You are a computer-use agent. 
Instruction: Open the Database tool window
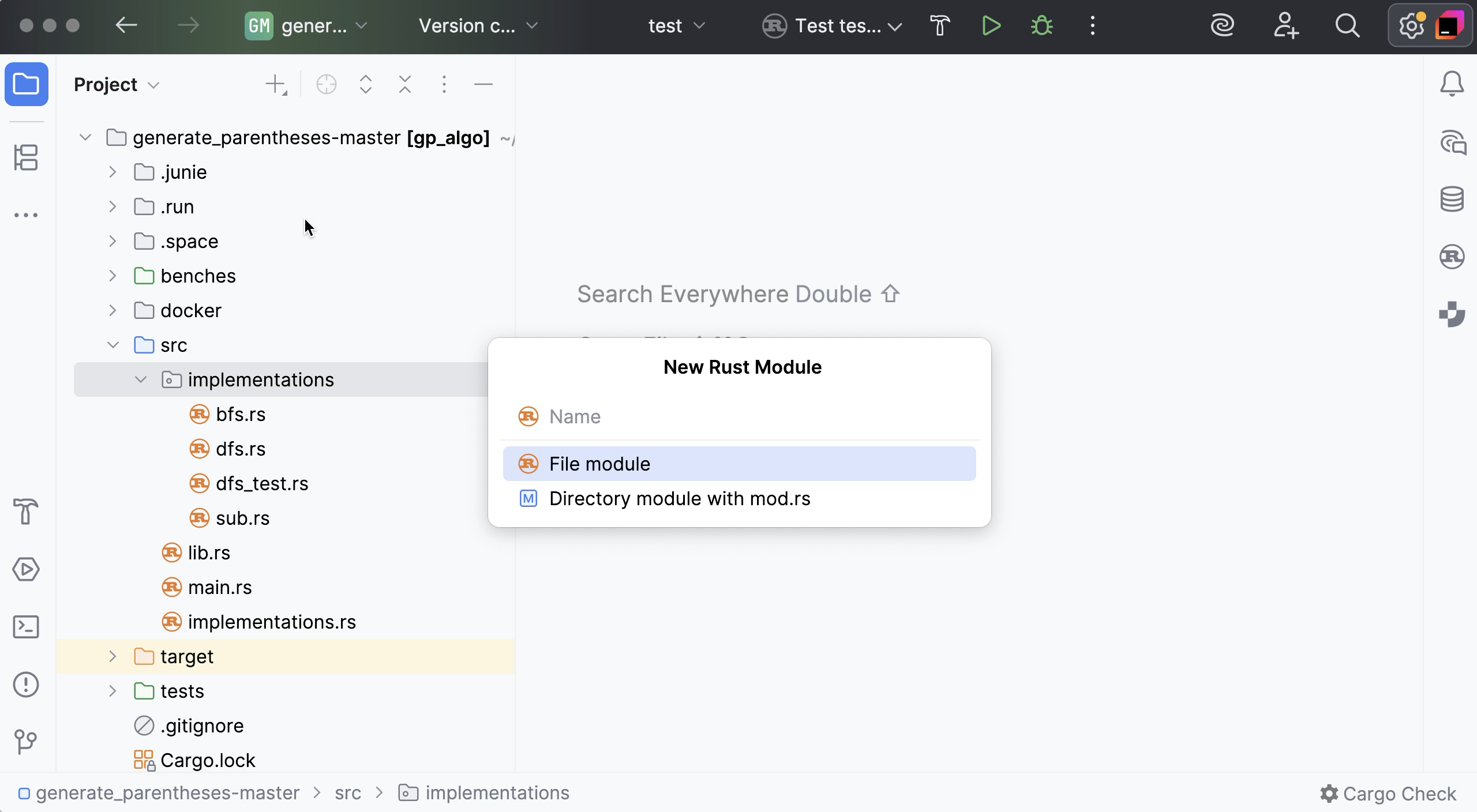pyautogui.click(x=1452, y=199)
